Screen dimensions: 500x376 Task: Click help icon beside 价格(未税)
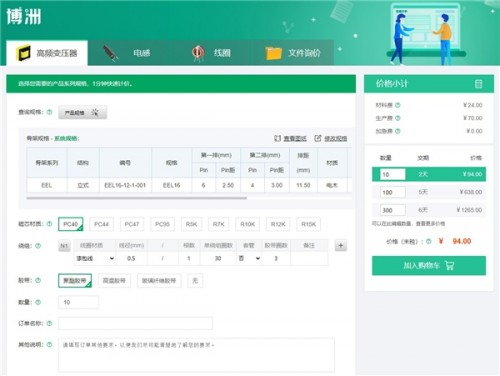pos(429,241)
